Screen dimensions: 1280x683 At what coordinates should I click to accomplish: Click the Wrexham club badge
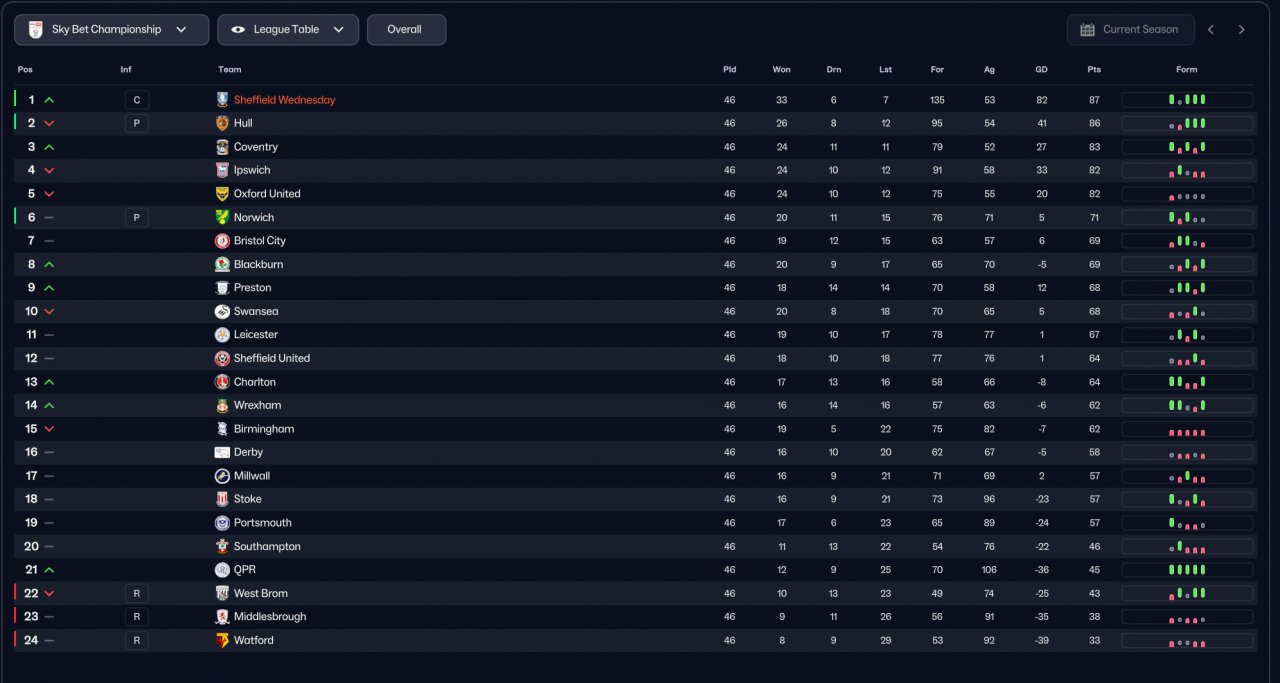tap(222, 405)
